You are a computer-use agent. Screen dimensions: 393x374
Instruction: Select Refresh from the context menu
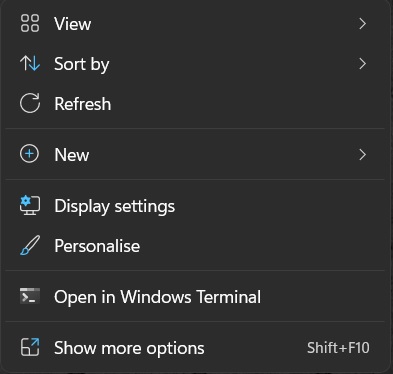[x=83, y=104]
